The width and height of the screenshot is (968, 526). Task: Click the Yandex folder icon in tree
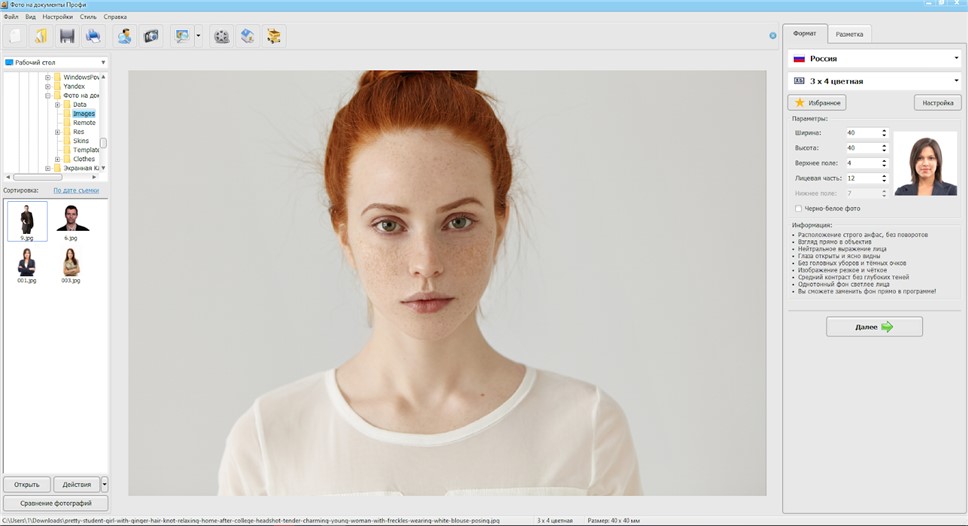57,86
